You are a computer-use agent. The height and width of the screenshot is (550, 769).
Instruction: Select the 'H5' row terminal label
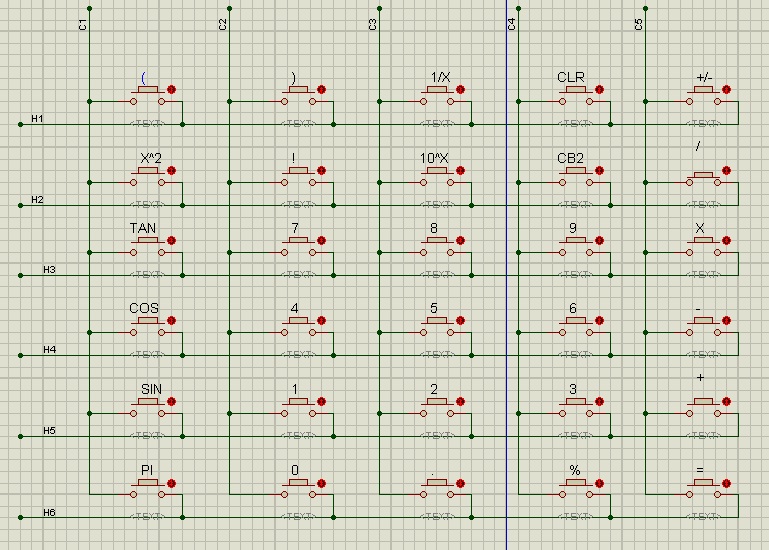(x=50, y=431)
